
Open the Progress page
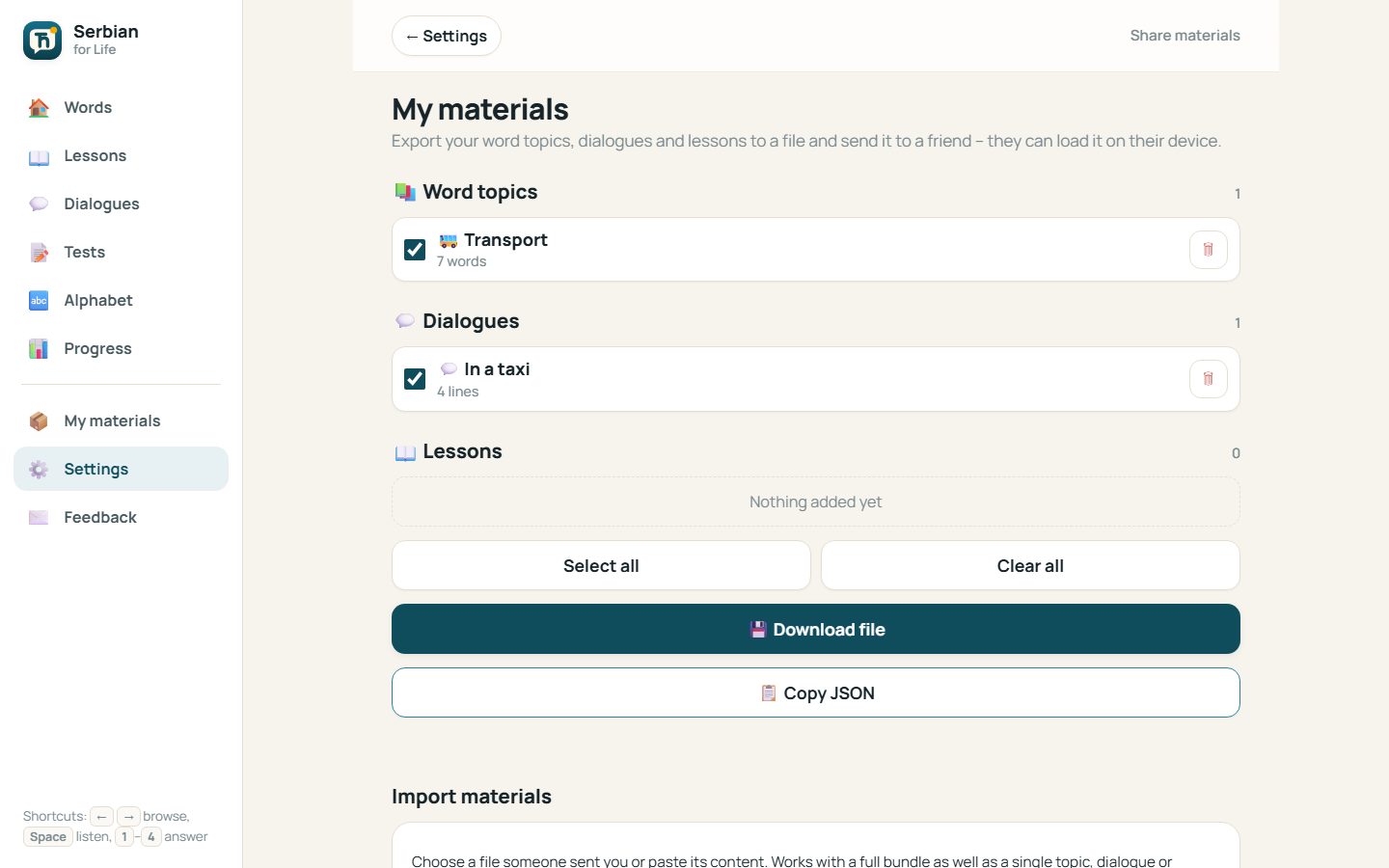121,348
